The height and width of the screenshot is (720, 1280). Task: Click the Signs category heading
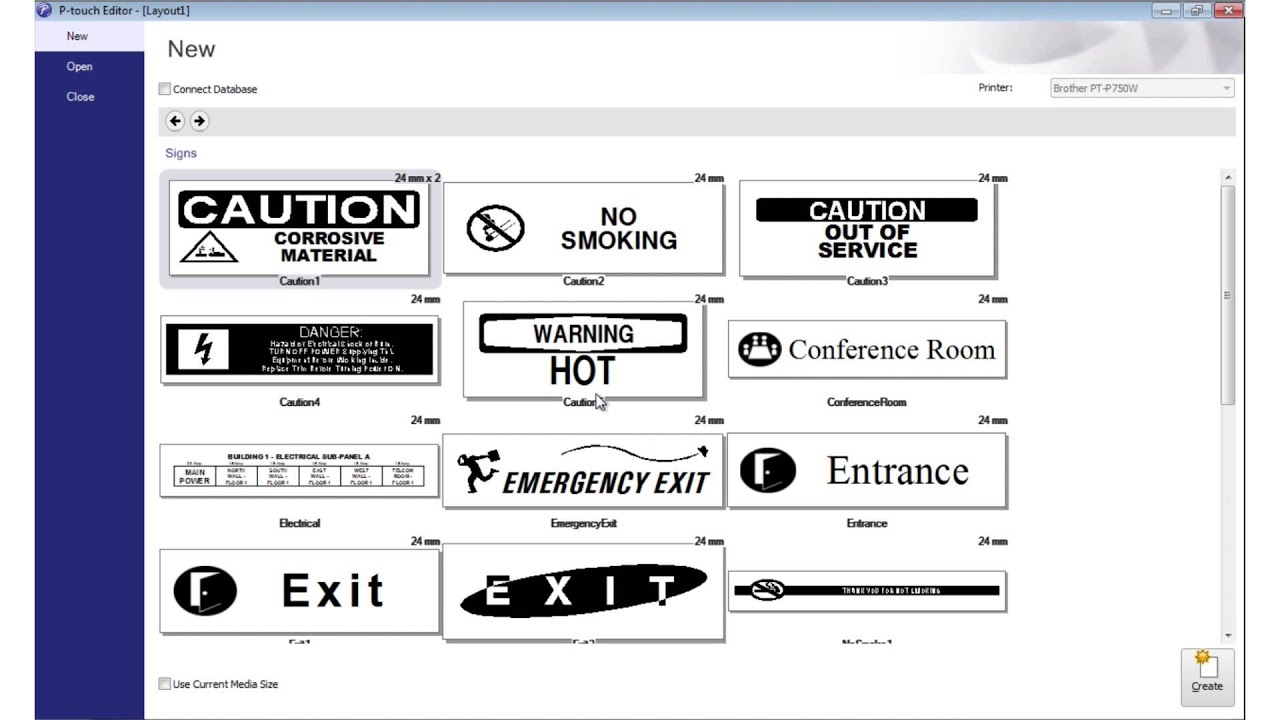click(181, 153)
